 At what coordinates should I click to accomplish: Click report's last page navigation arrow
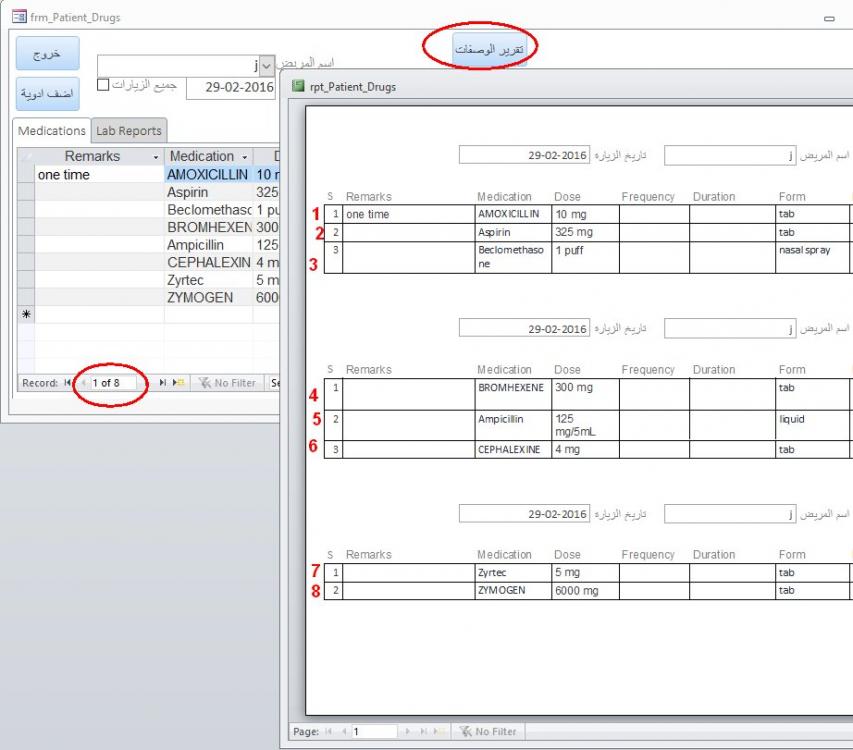point(425,731)
